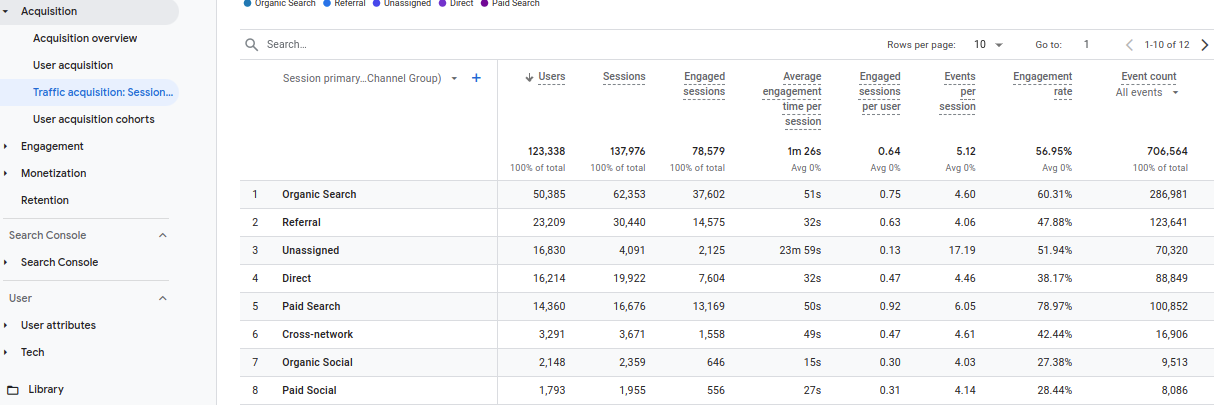The width and height of the screenshot is (1218, 405).
Task: Open the All events dropdown
Action: tap(1147, 92)
